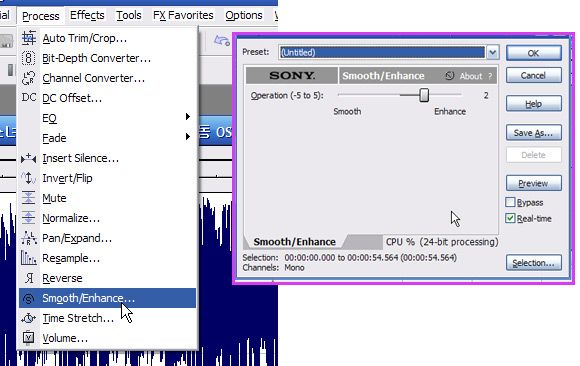
Task: Click the Save As button
Action: [533, 133]
